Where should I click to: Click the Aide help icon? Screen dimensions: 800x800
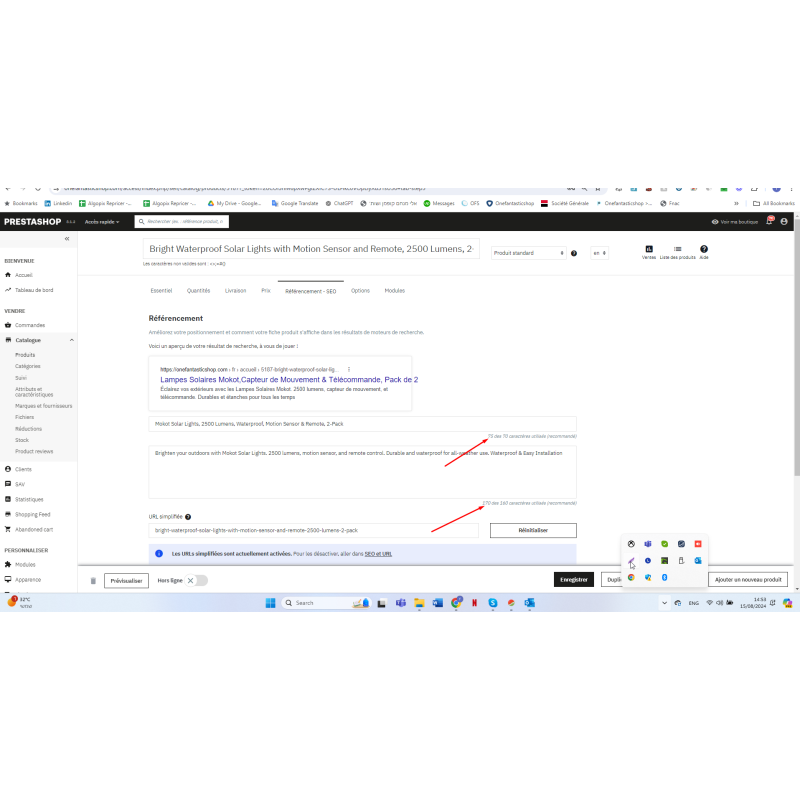[704, 250]
